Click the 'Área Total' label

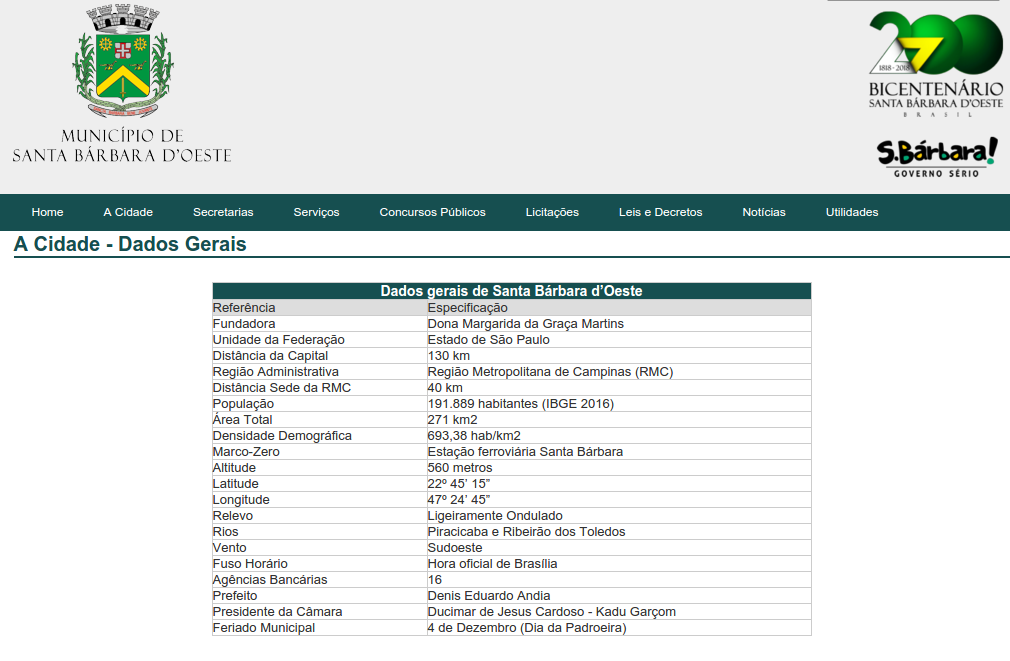tap(243, 419)
